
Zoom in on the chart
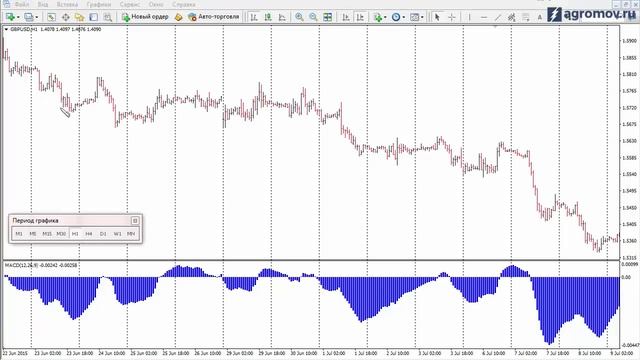(299, 17)
